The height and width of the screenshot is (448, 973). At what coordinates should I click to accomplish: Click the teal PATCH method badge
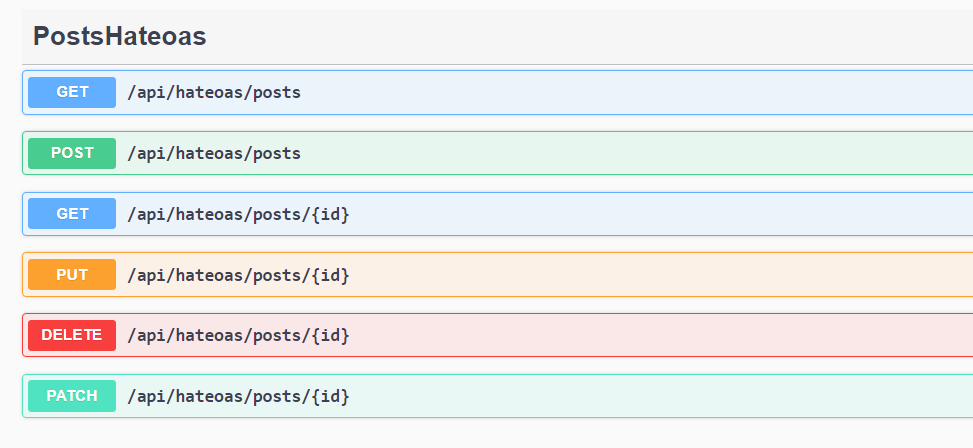(x=72, y=396)
